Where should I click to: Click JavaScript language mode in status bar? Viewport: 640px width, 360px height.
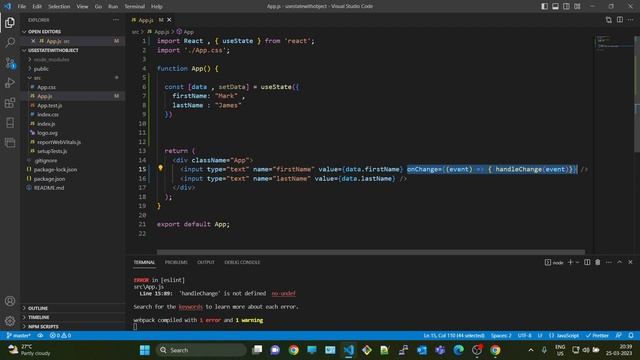click(564, 336)
